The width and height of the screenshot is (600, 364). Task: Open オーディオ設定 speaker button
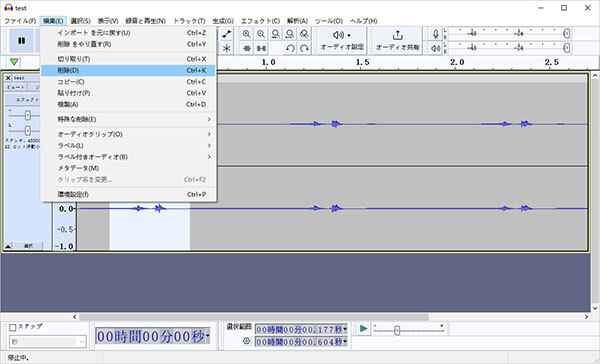tap(342, 41)
